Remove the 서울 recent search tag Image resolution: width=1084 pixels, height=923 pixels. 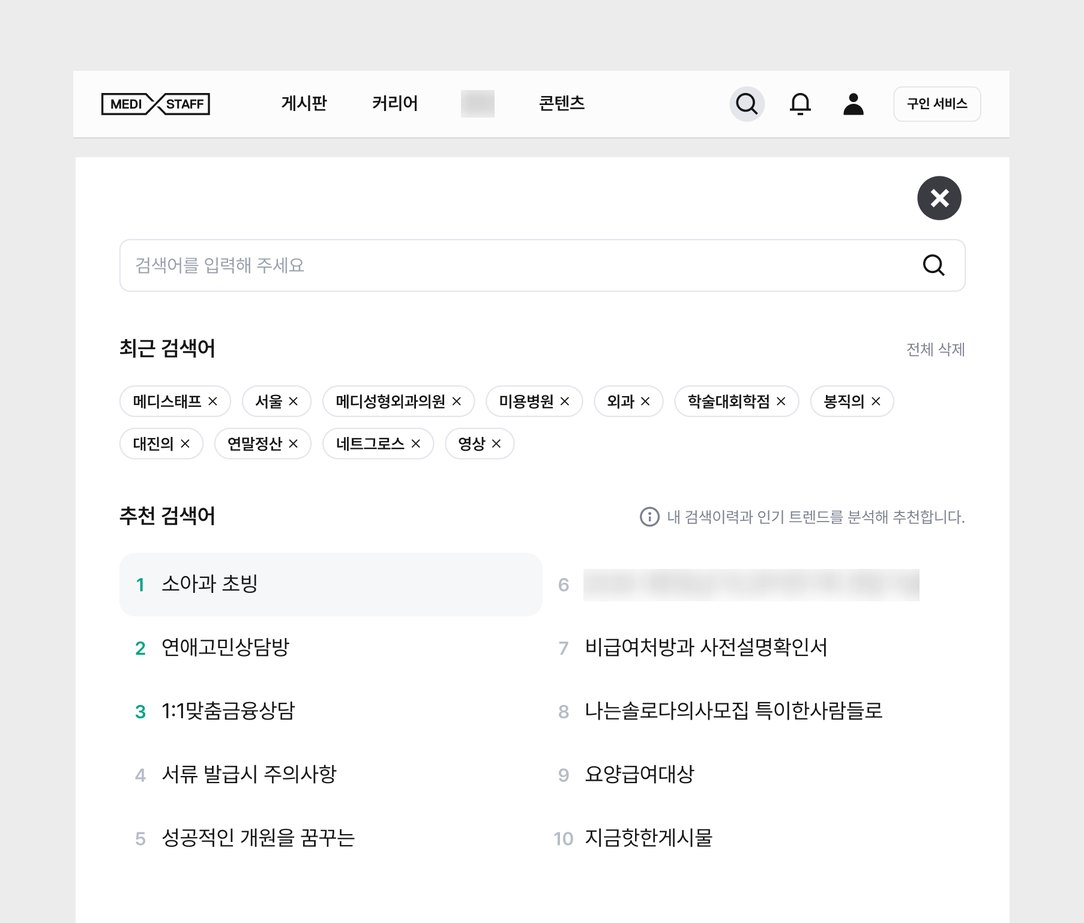click(293, 402)
